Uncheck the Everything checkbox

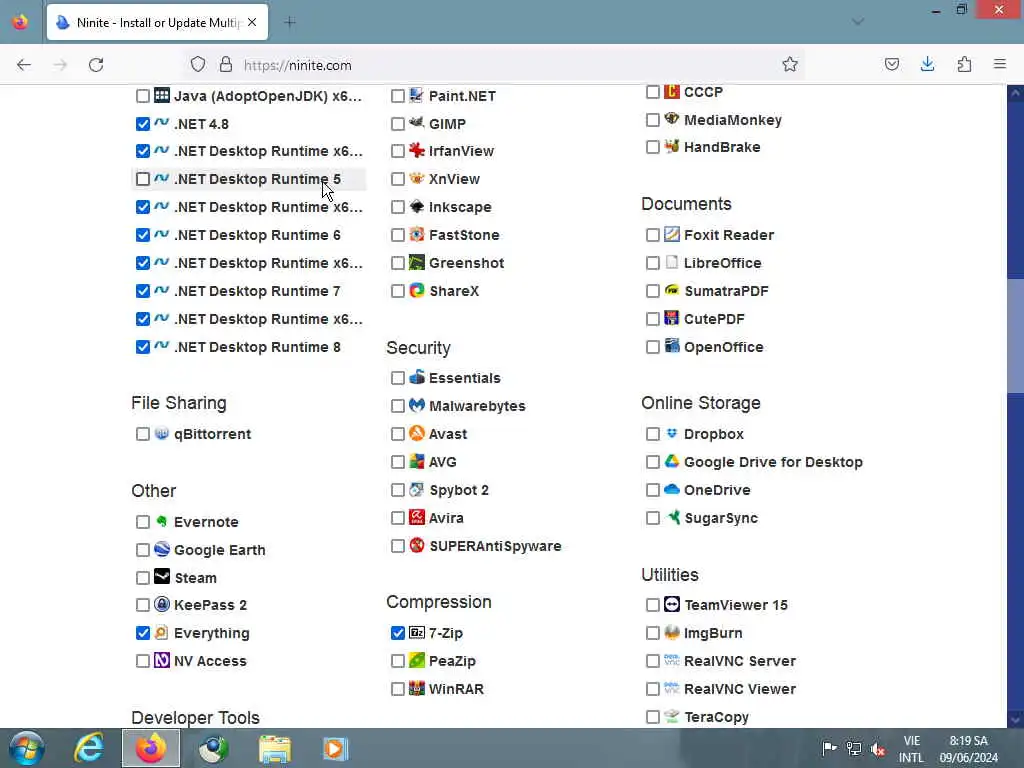coord(142,633)
